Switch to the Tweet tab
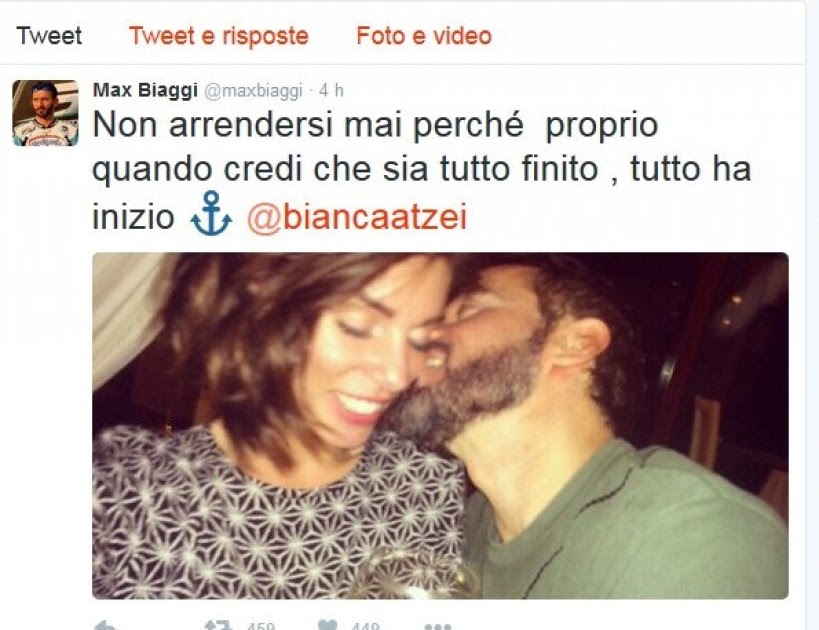Viewport: 819px width, 630px height. [x=49, y=36]
